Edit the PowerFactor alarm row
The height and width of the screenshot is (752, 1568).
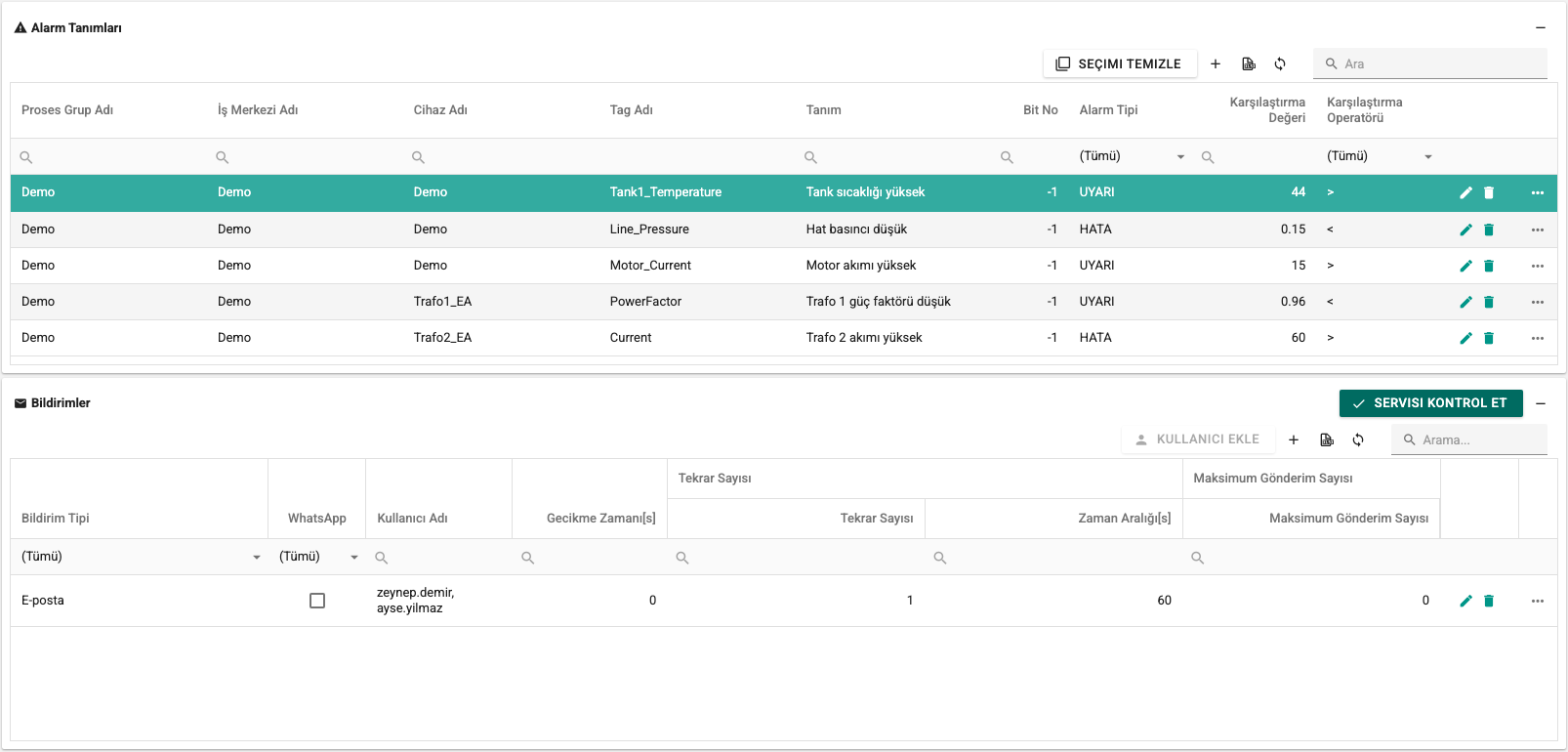click(x=1465, y=302)
